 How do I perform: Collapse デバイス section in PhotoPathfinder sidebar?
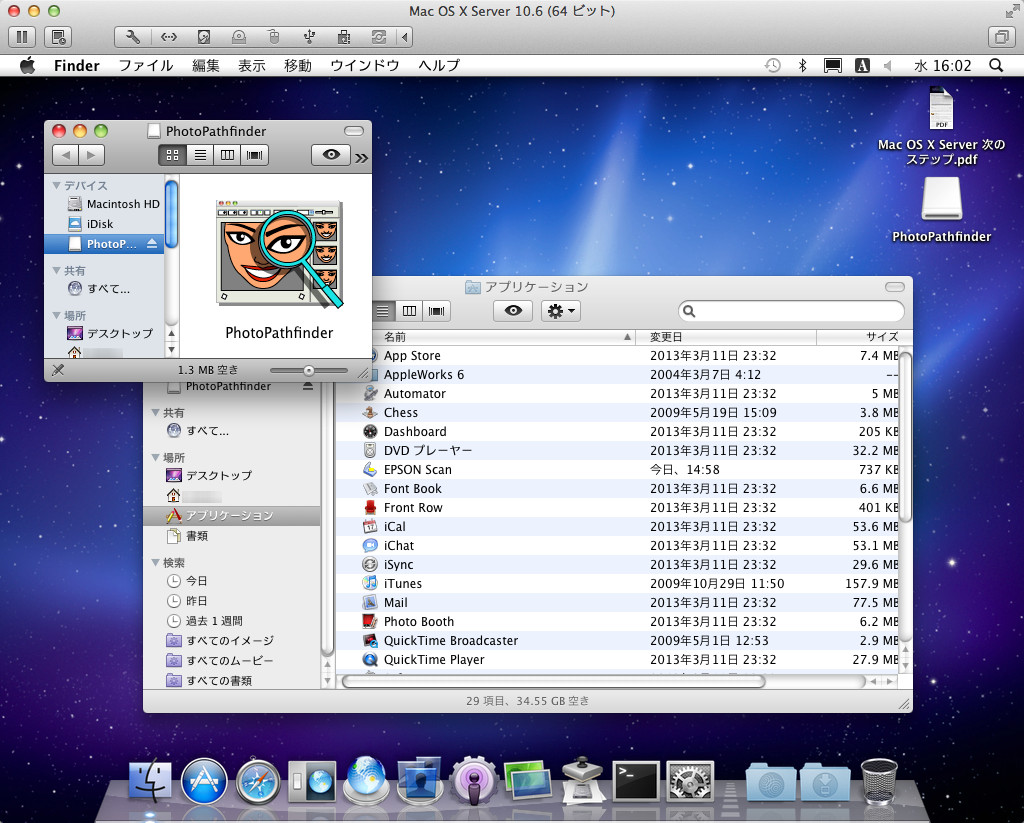[56, 186]
